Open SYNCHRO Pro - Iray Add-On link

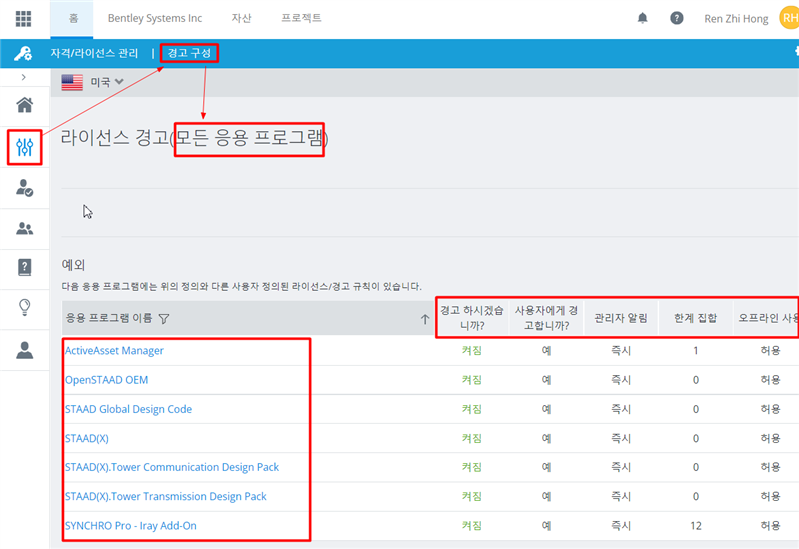pyautogui.click(x=130, y=526)
